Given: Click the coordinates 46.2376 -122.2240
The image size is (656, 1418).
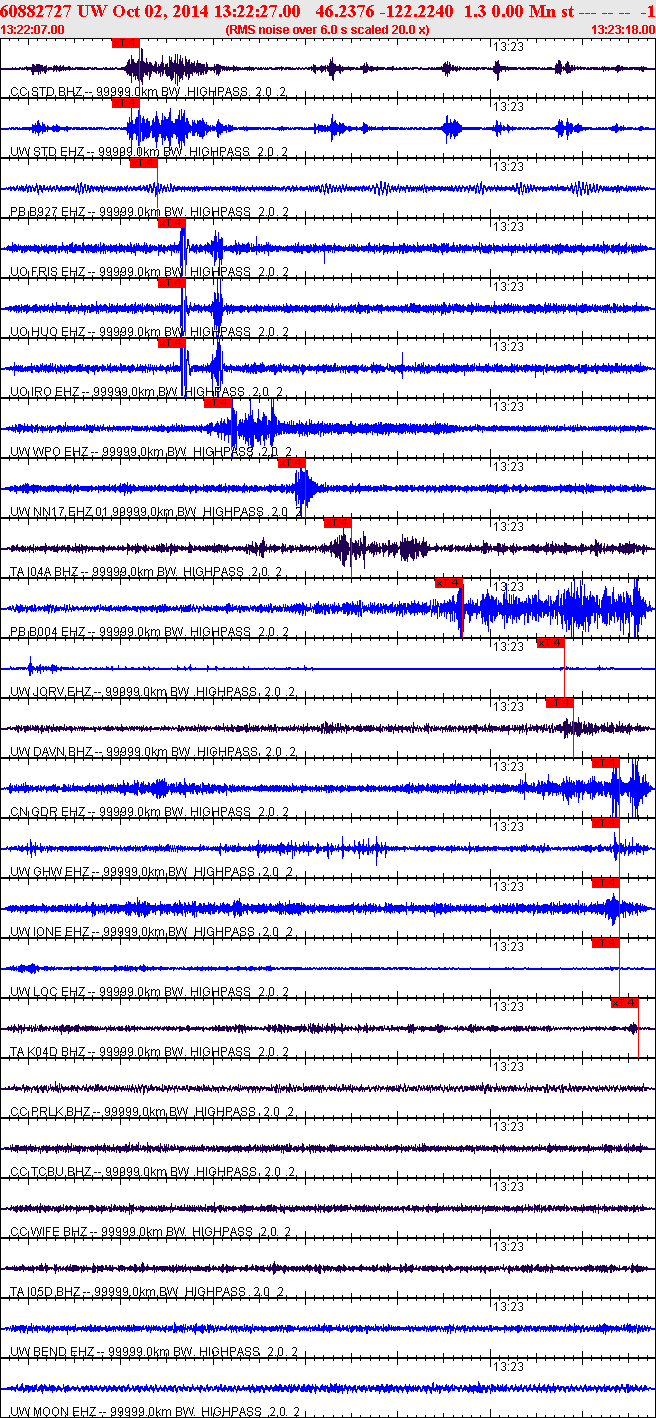Looking at the screenshot, I should click(x=383, y=10).
